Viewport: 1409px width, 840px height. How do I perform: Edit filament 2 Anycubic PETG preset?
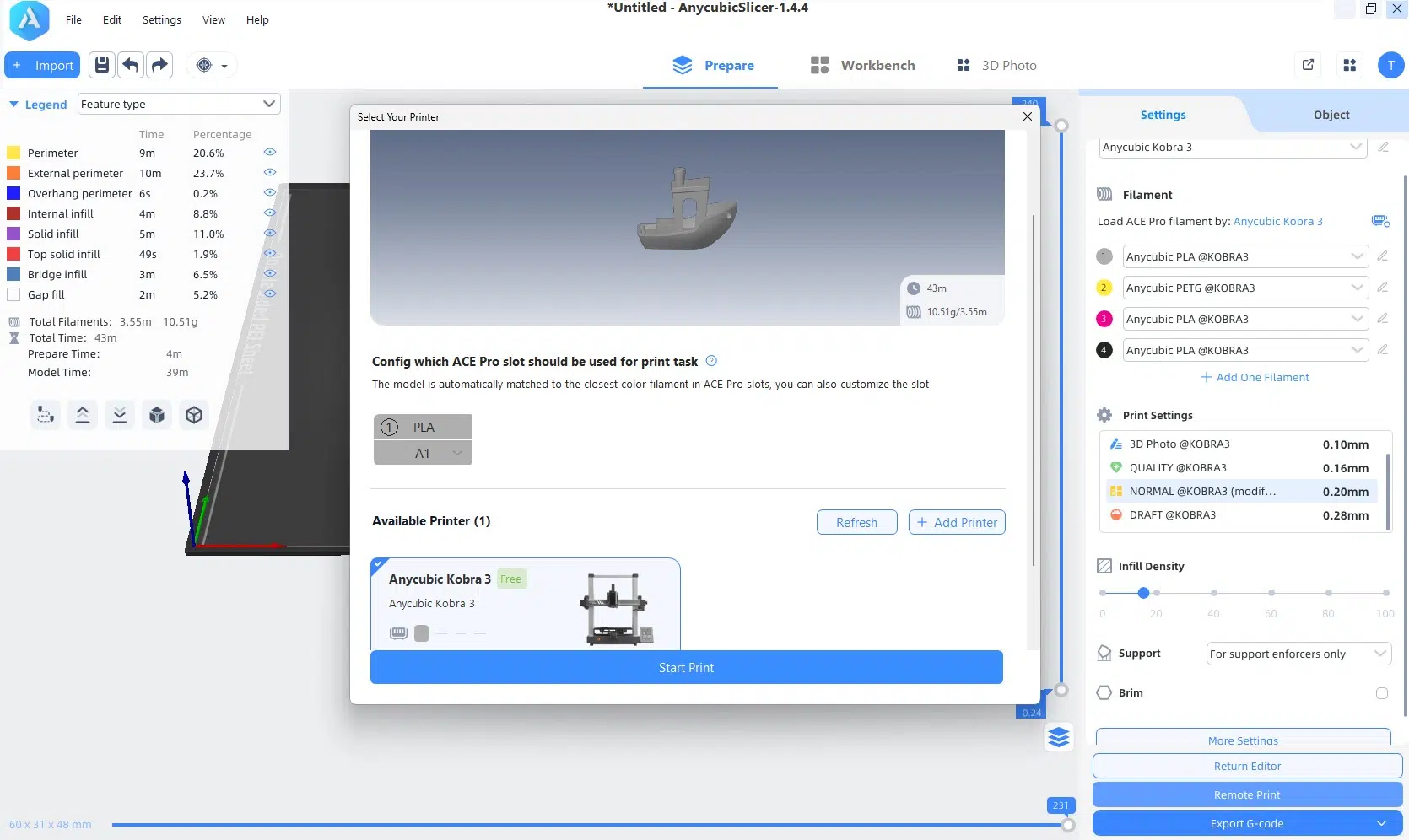1382,287
